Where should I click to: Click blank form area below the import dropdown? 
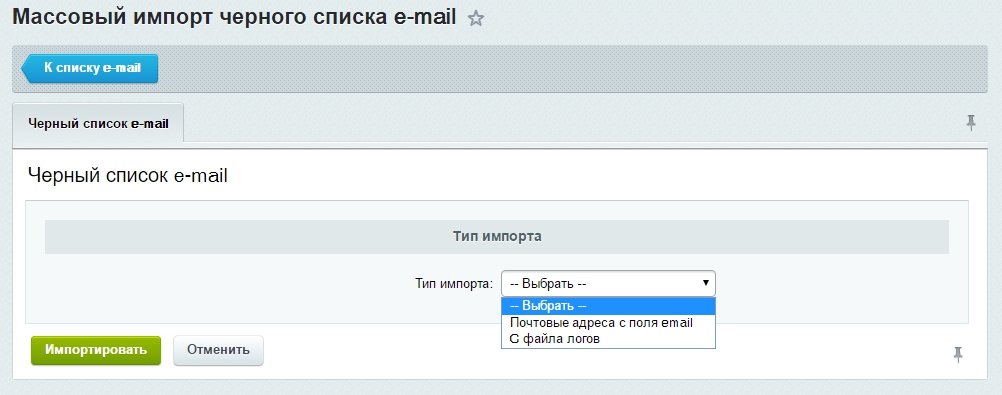point(256,307)
